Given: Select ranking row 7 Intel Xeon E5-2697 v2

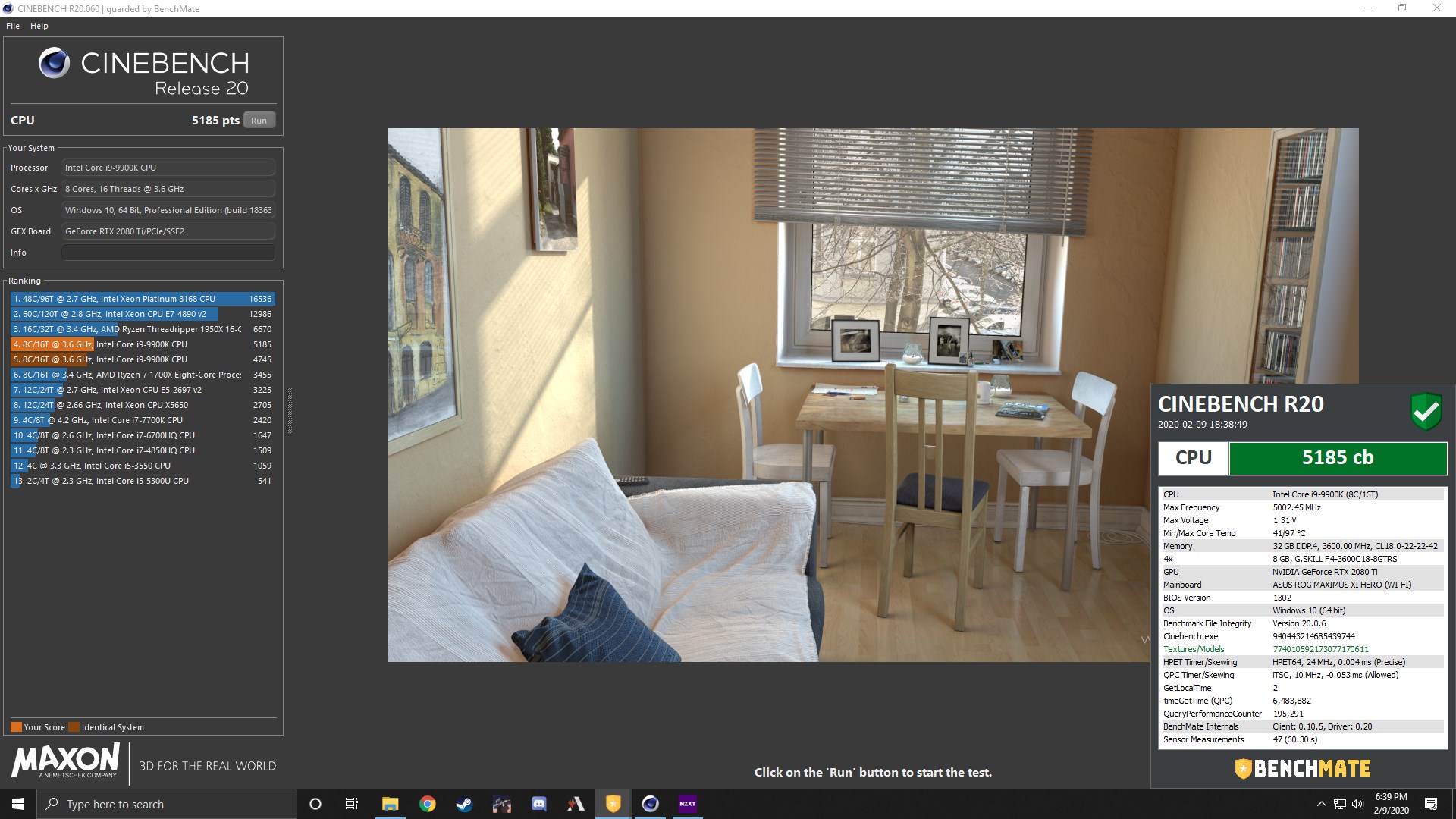Looking at the screenshot, I should (143, 390).
